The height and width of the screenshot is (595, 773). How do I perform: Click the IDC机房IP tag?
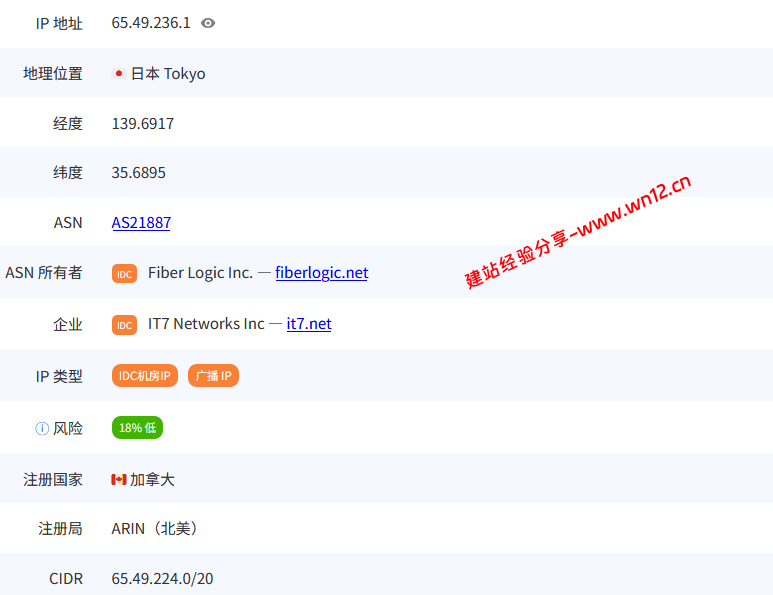(x=144, y=376)
